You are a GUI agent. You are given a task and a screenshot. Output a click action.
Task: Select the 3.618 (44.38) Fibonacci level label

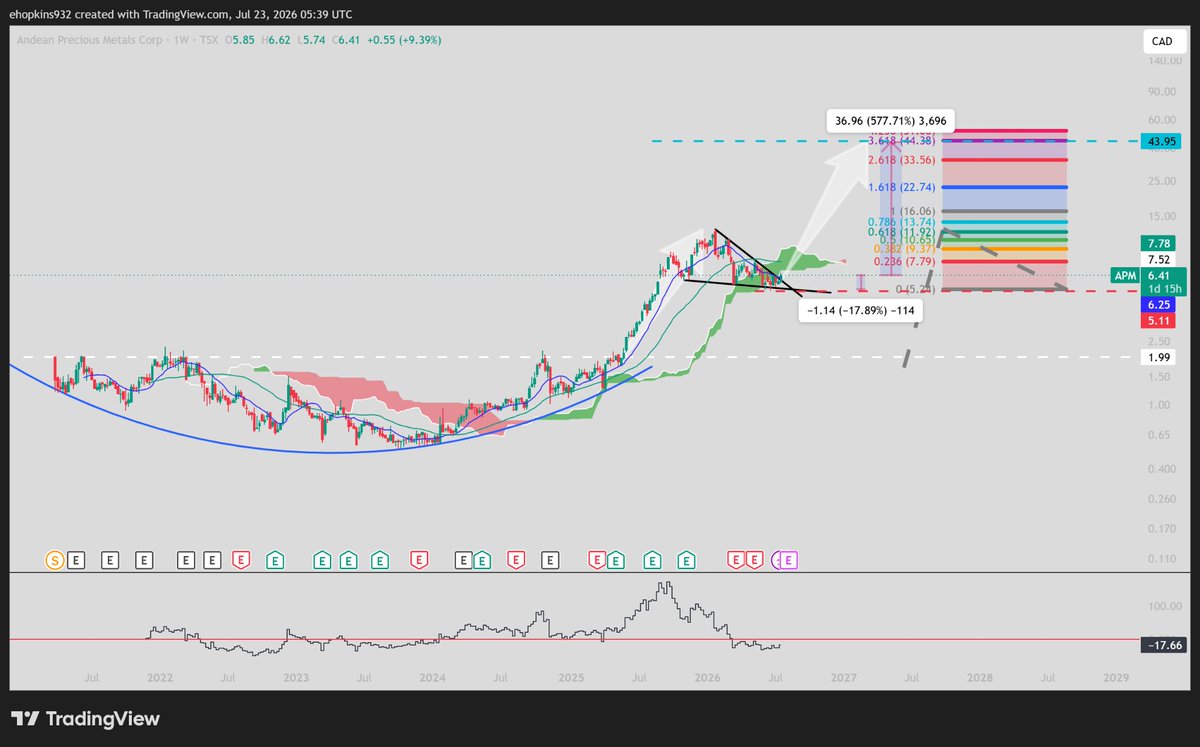pos(901,141)
